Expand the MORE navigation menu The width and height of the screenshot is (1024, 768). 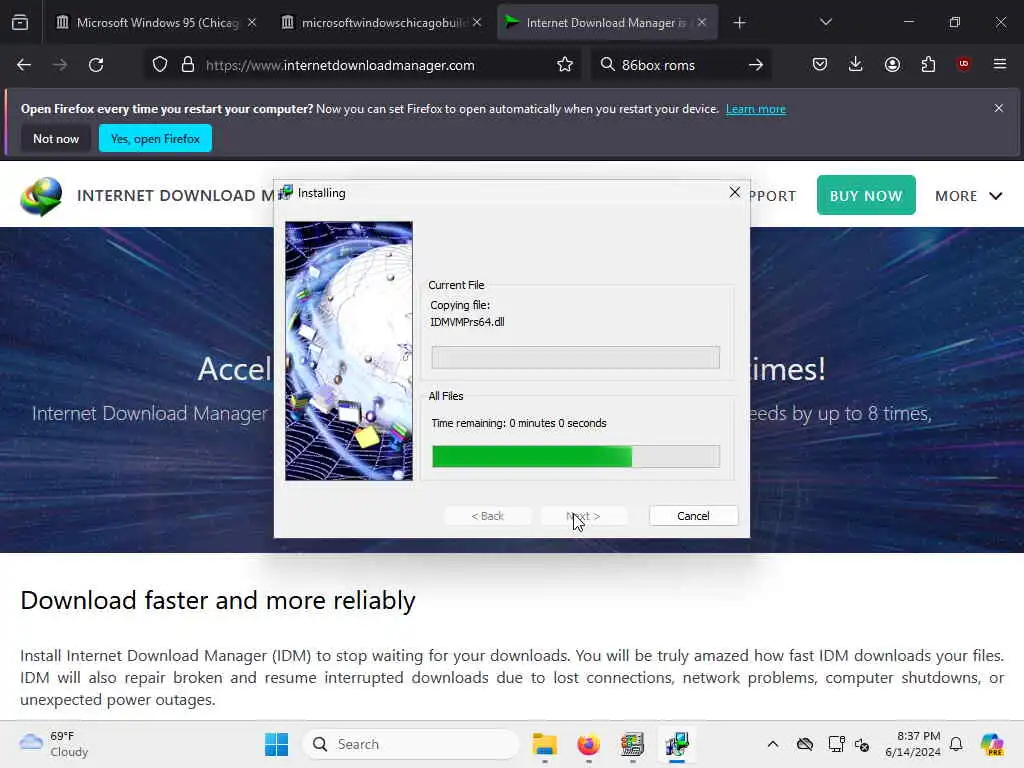[x=968, y=196]
